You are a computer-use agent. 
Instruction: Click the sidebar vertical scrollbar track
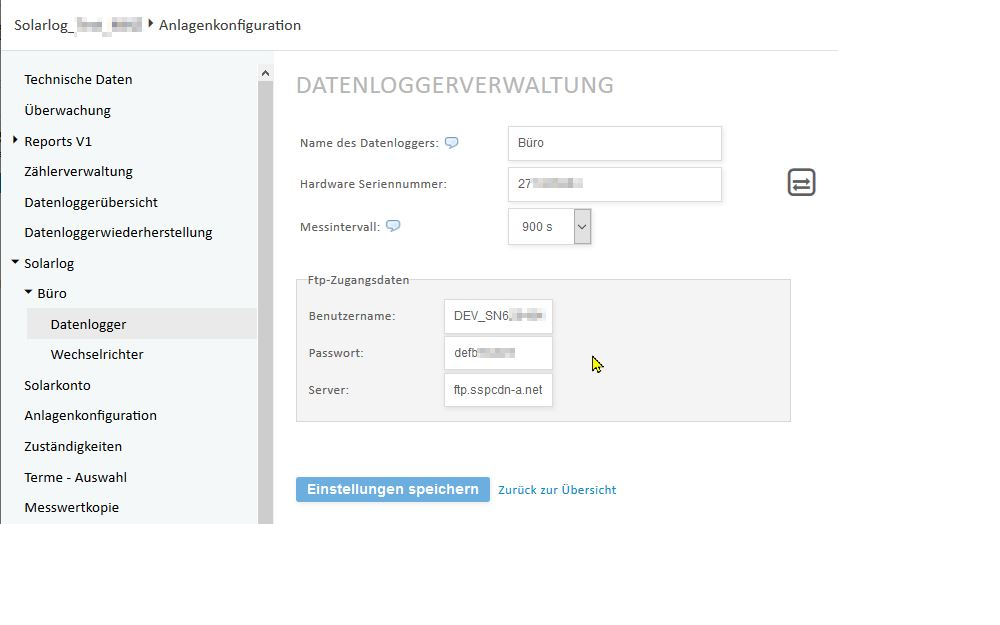click(x=265, y=303)
